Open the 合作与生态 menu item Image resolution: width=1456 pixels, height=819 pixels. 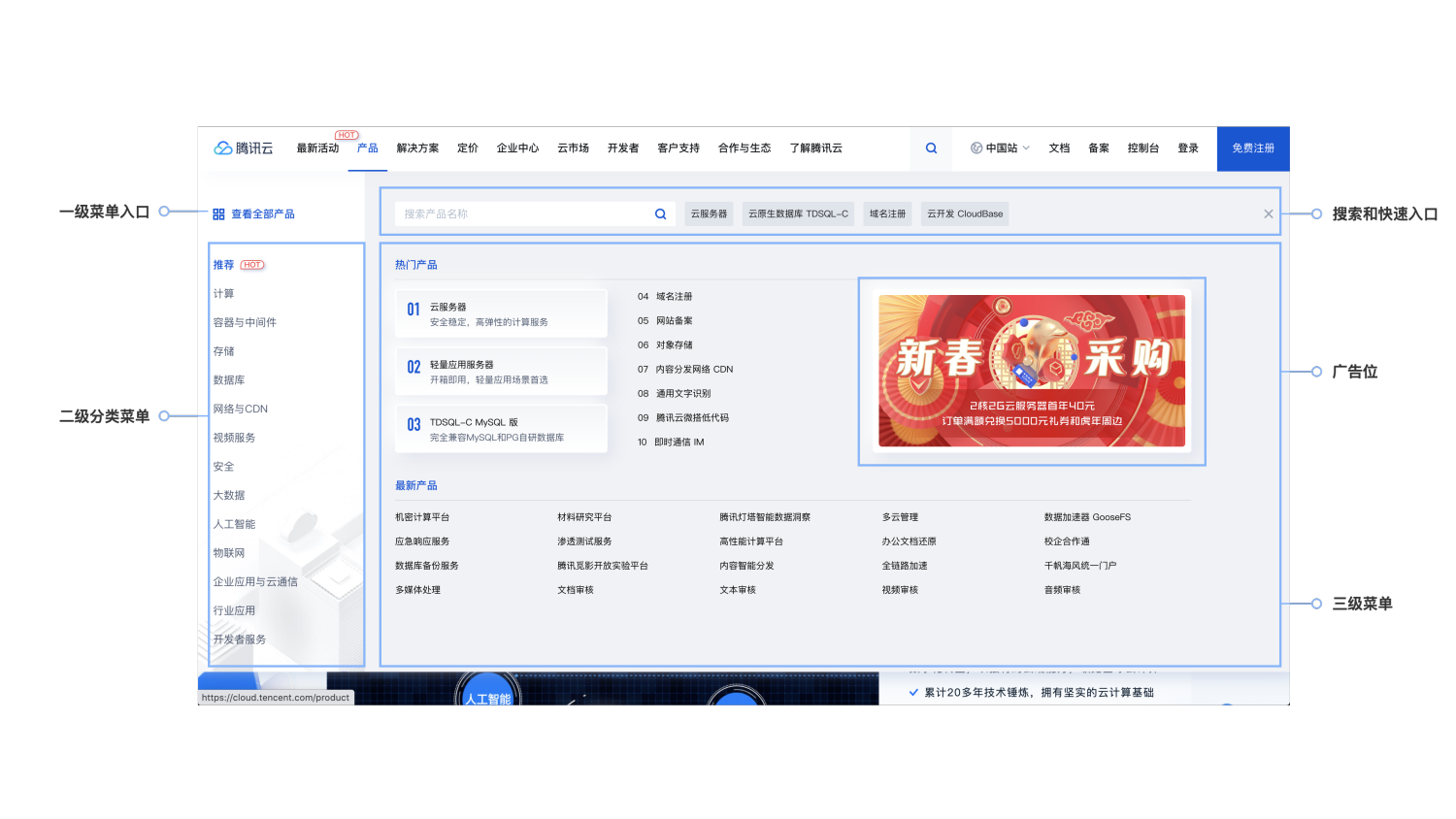click(x=745, y=148)
